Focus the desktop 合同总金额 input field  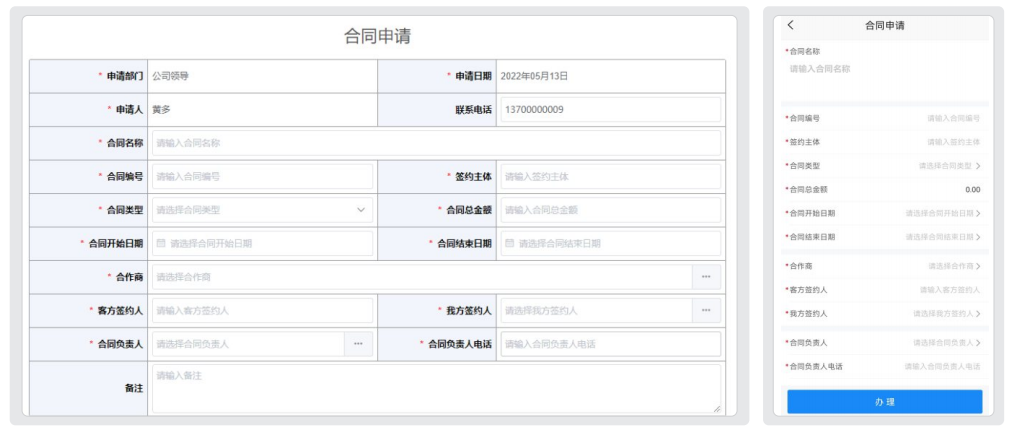[x=610, y=210]
